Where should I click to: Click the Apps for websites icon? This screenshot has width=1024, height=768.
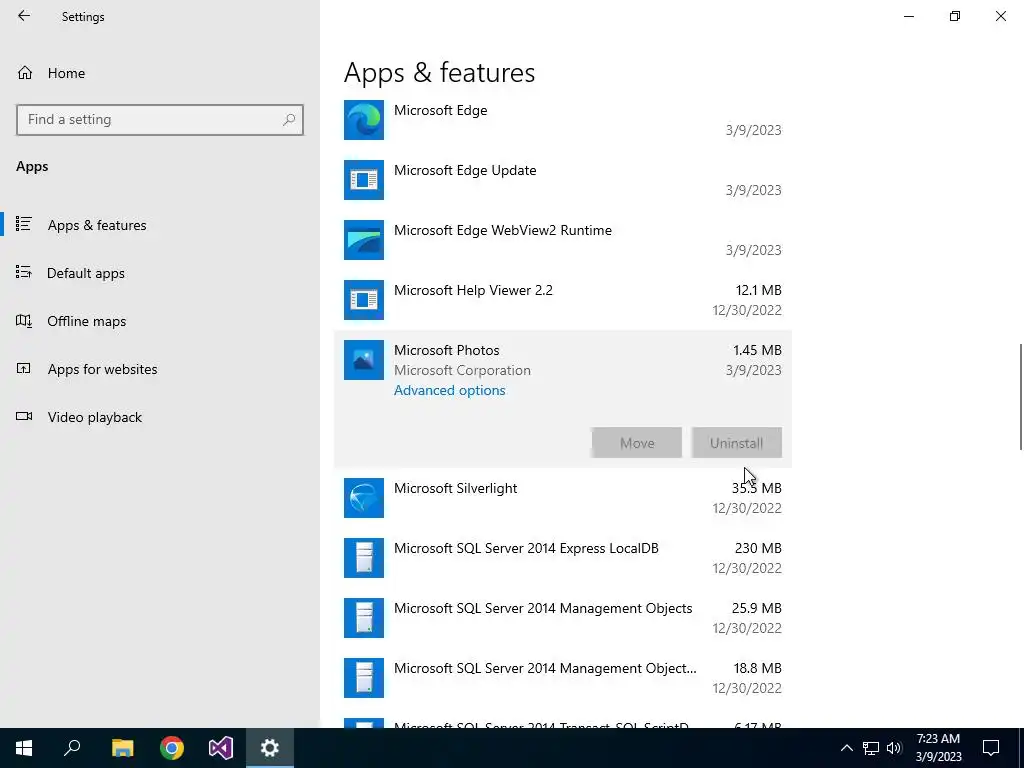[24, 368]
